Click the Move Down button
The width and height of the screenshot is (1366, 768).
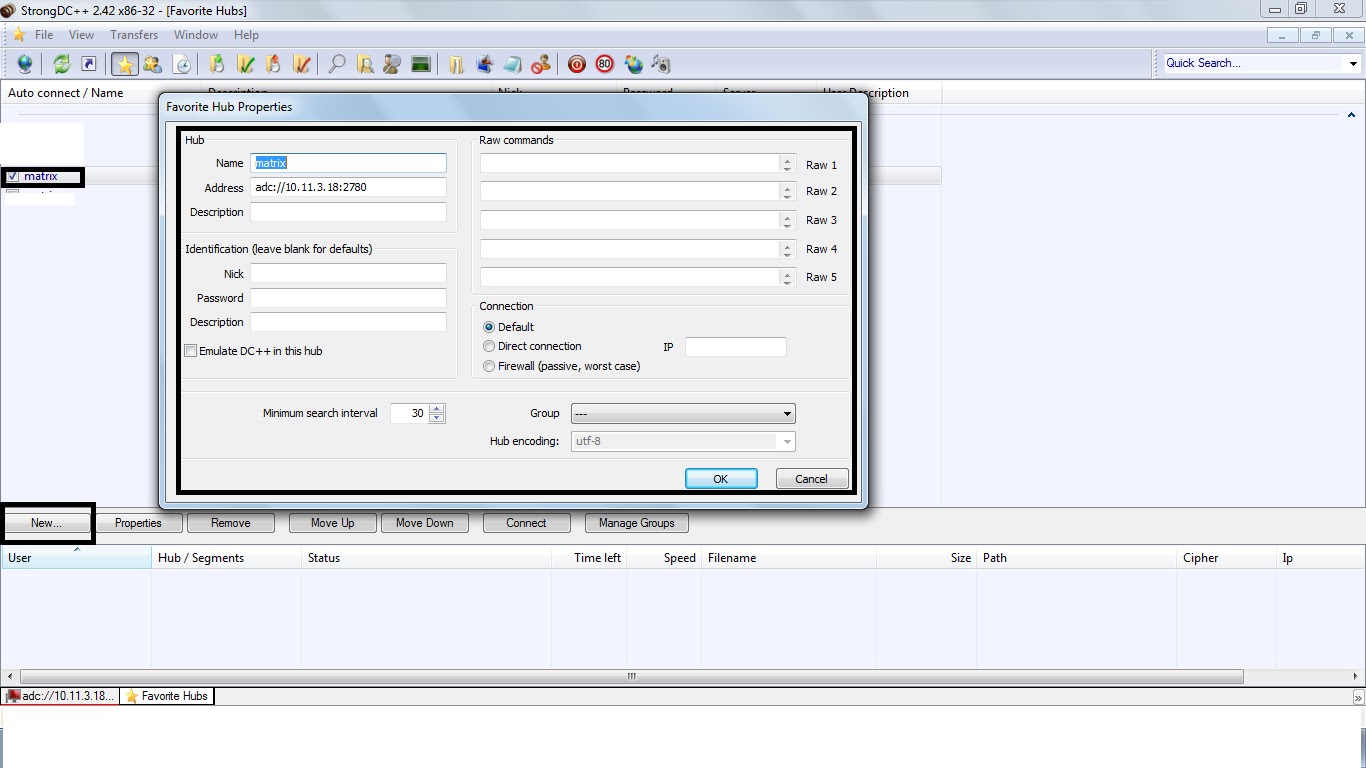425,523
